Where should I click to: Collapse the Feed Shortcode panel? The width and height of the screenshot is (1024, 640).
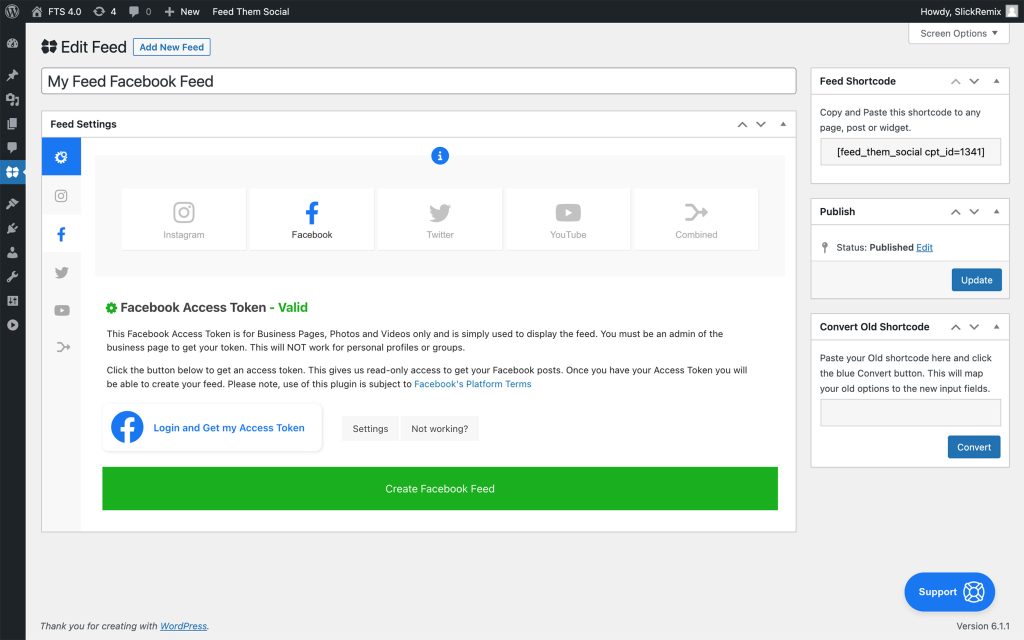[x=997, y=81]
